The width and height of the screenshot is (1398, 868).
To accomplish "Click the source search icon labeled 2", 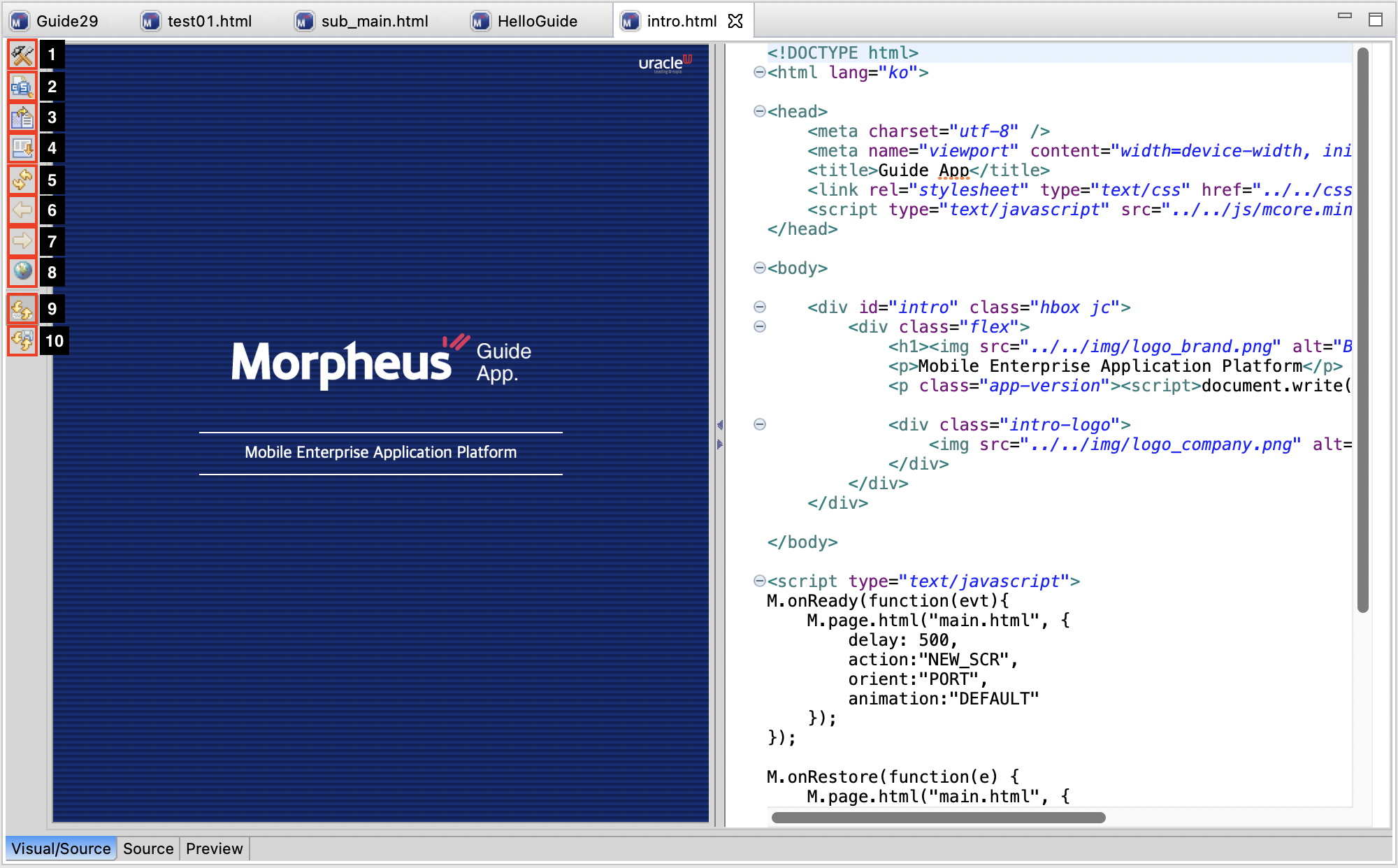I will pyautogui.click(x=21, y=86).
